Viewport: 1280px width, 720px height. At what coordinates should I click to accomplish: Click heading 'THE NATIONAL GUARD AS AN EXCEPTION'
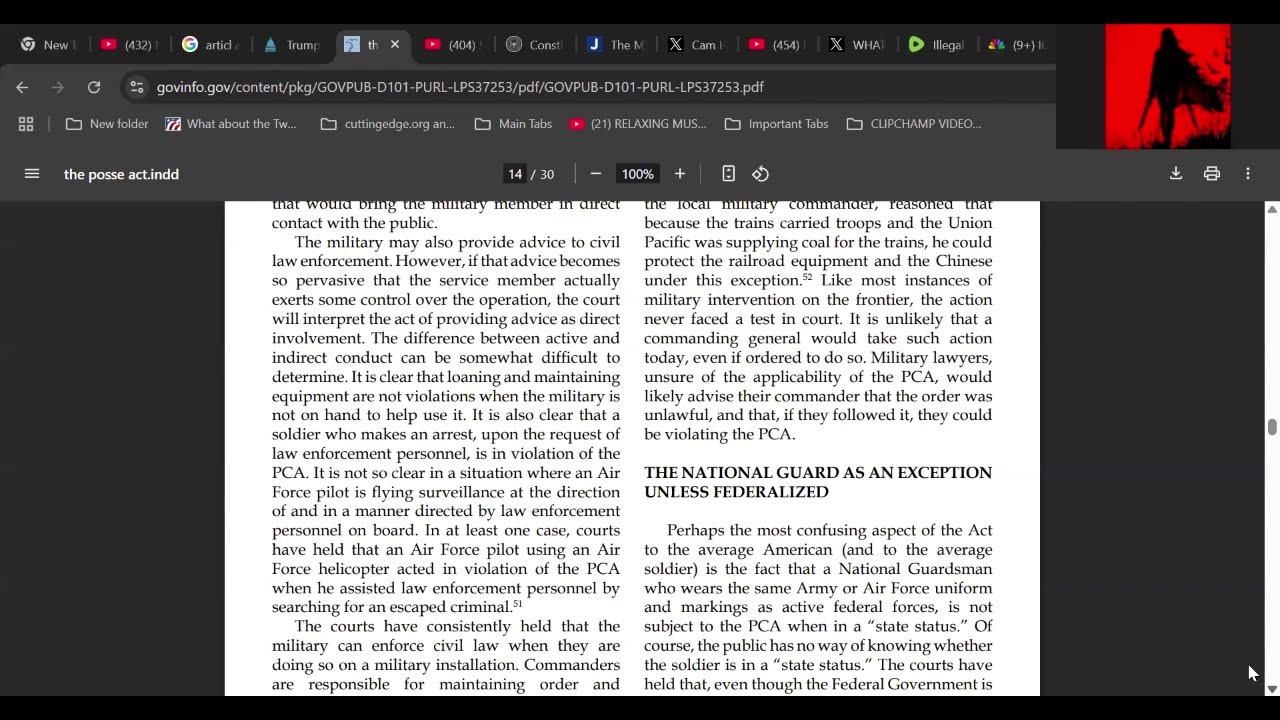coord(818,473)
